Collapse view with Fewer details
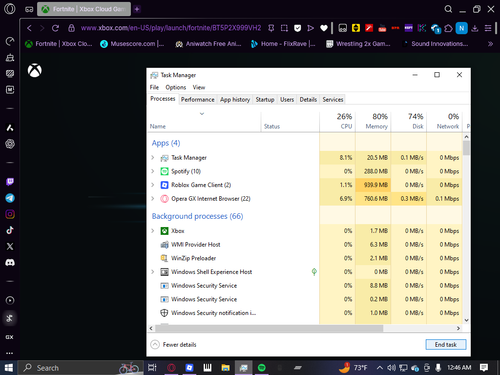500x375 pixels. [173, 344]
